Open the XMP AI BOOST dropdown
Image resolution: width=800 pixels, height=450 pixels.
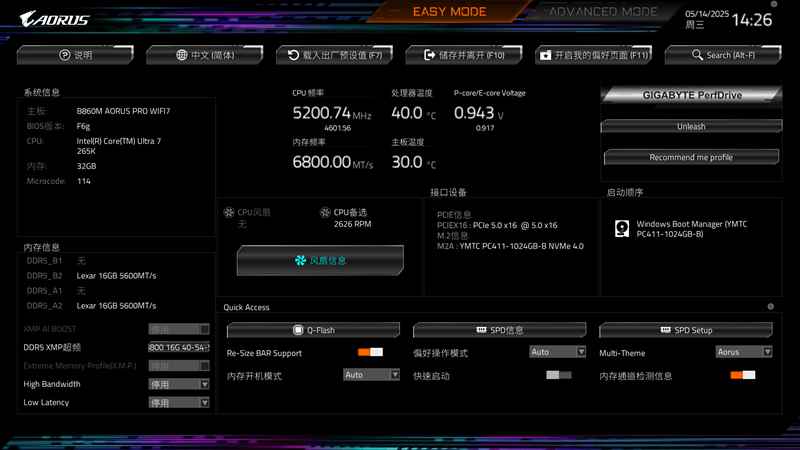[x=179, y=329]
